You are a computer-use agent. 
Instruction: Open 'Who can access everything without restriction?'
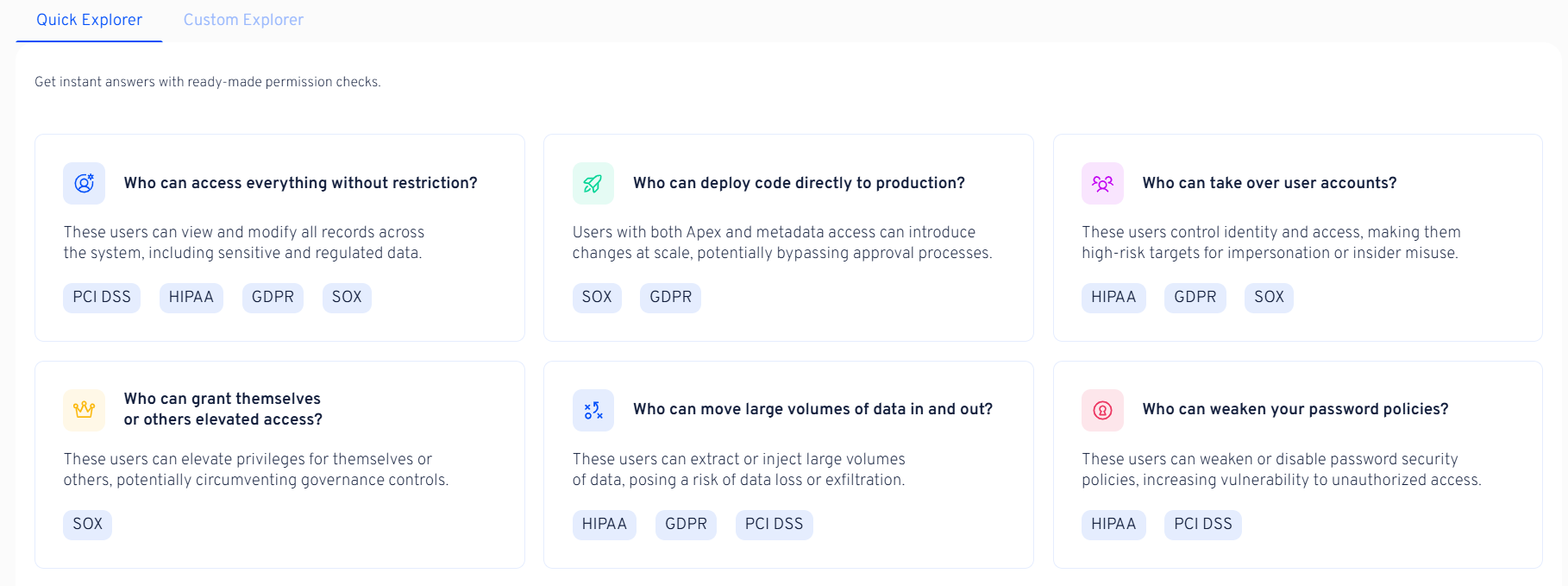pos(300,183)
